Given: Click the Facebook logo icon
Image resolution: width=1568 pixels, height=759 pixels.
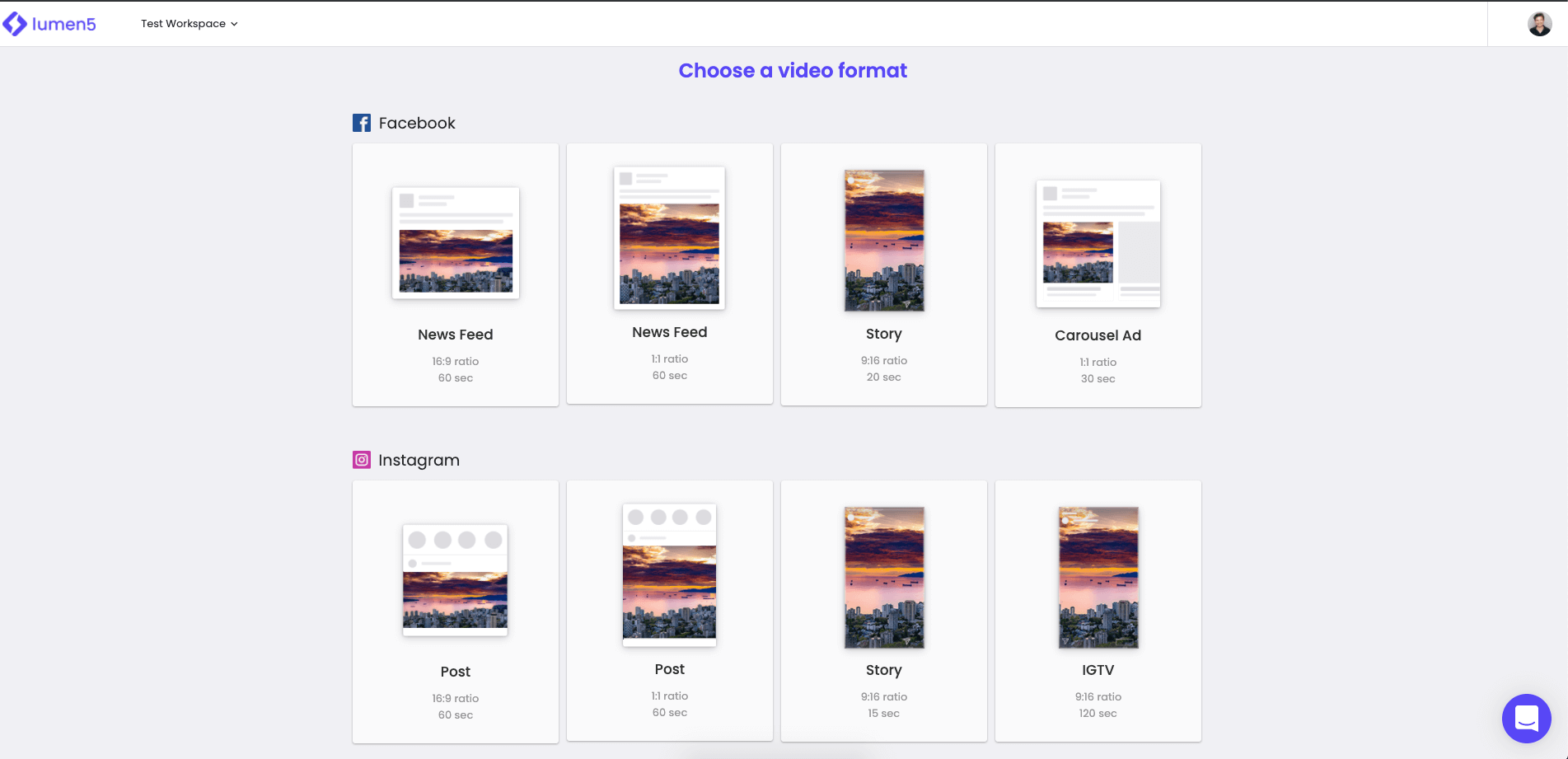Looking at the screenshot, I should pyautogui.click(x=362, y=123).
